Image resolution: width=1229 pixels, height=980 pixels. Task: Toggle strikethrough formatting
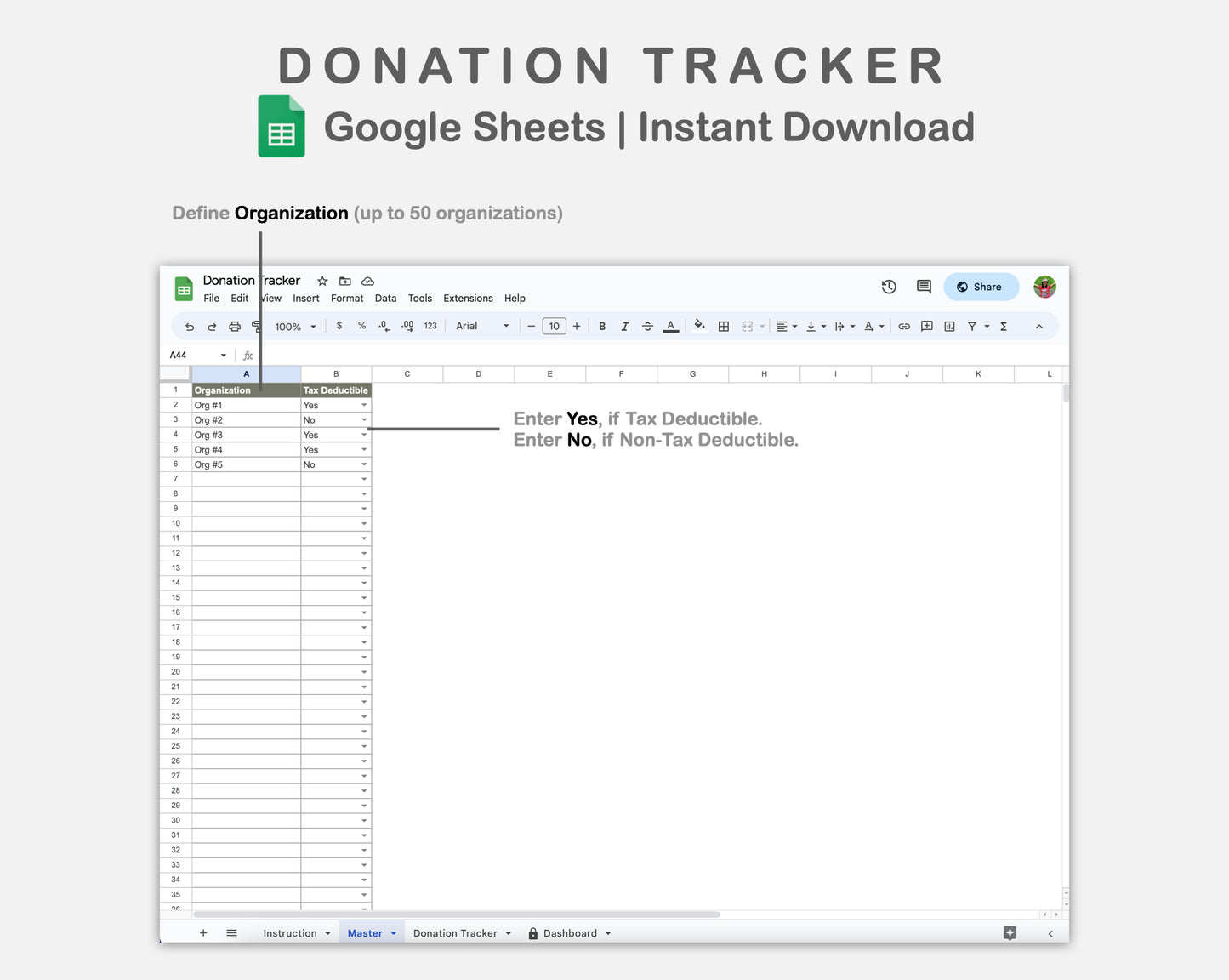coord(647,326)
